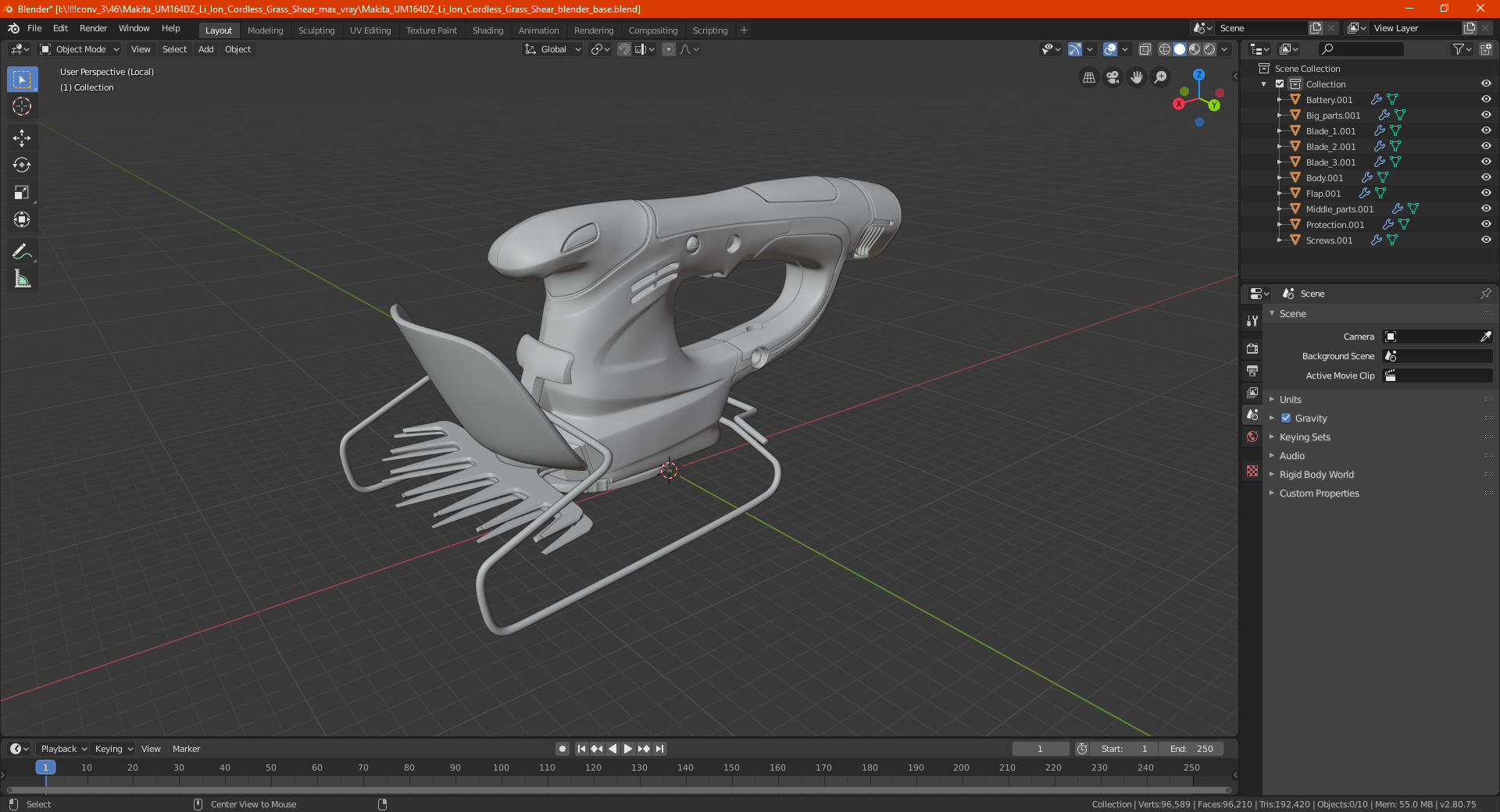The width and height of the screenshot is (1500, 812).
Task: Open the Keying dropdown
Action: (113, 749)
